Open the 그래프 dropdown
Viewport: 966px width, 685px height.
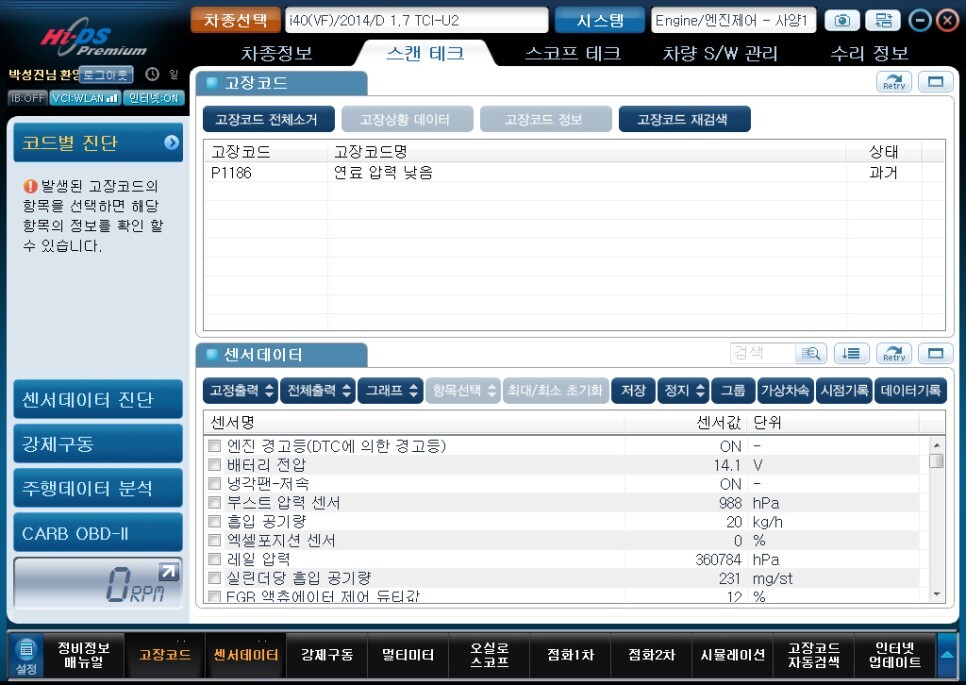(391, 391)
